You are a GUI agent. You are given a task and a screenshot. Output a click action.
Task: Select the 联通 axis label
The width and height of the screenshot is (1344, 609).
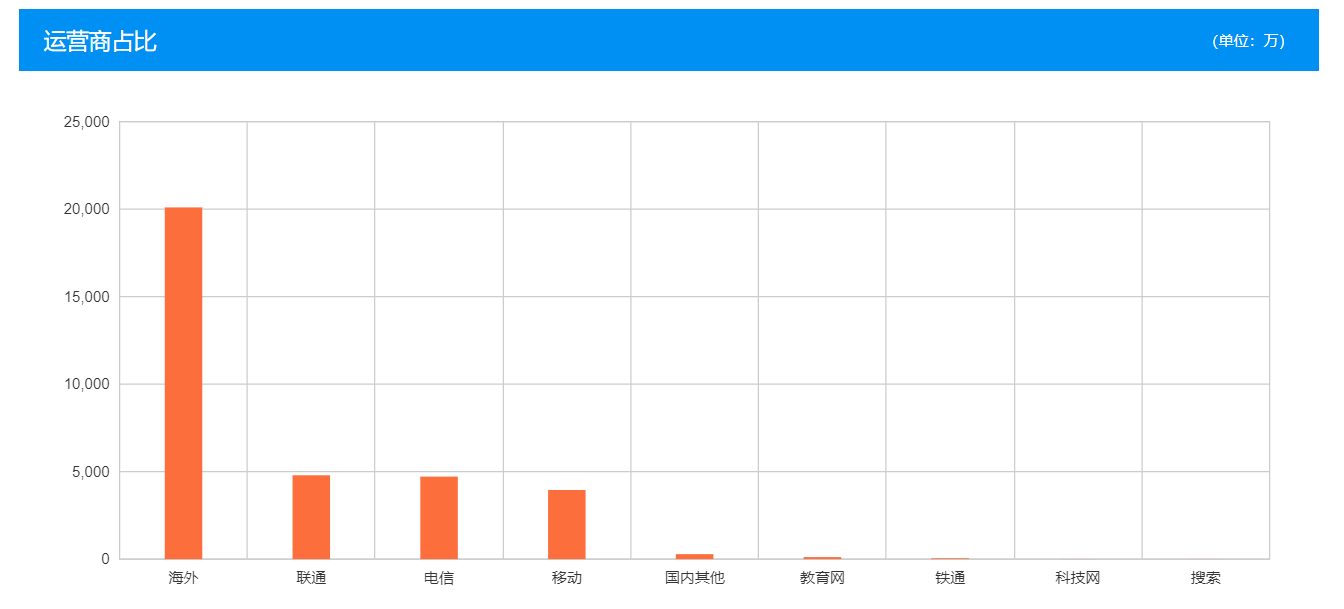click(x=311, y=578)
